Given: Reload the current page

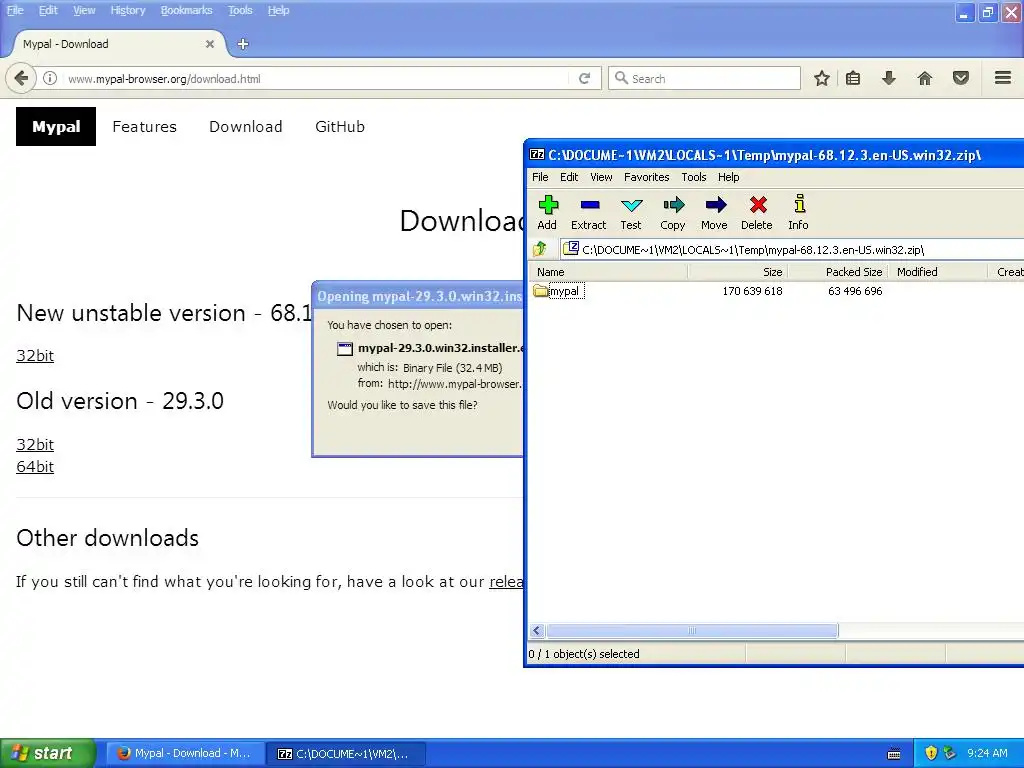Looking at the screenshot, I should click(584, 78).
